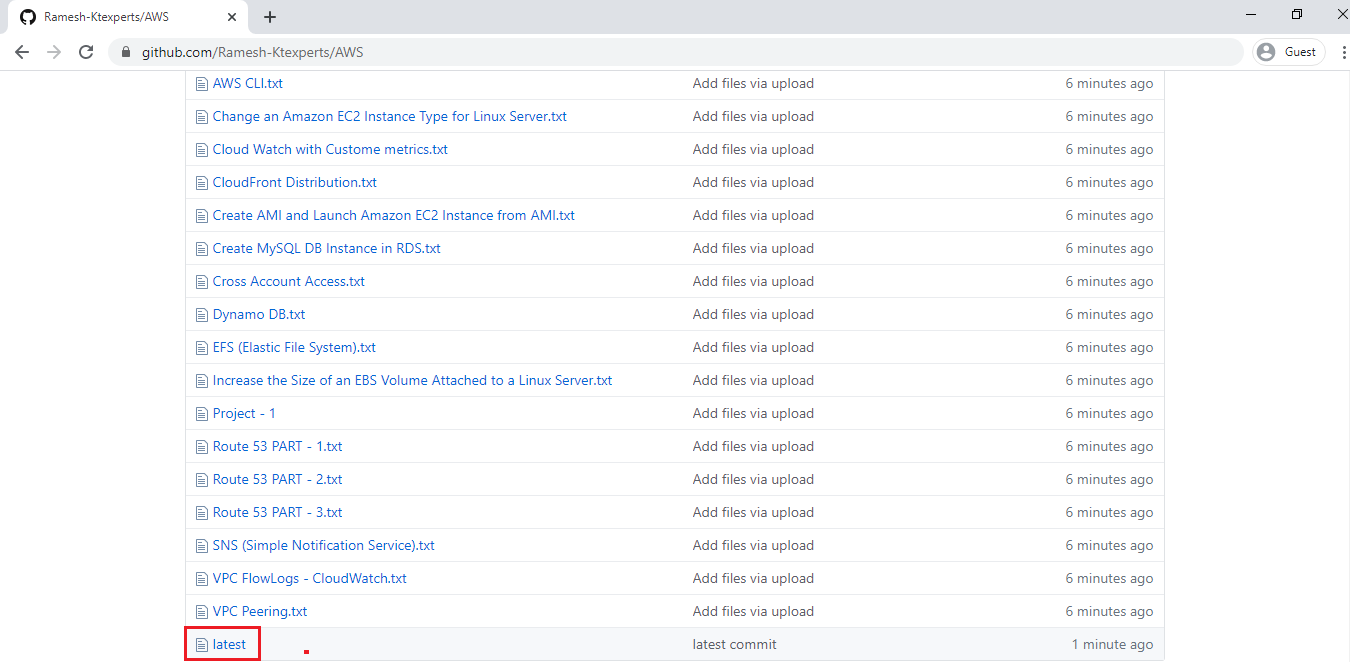Close the Ramesh-Ktexperts/AWS tab
Viewport: 1350px width, 662px height.
click(232, 17)
